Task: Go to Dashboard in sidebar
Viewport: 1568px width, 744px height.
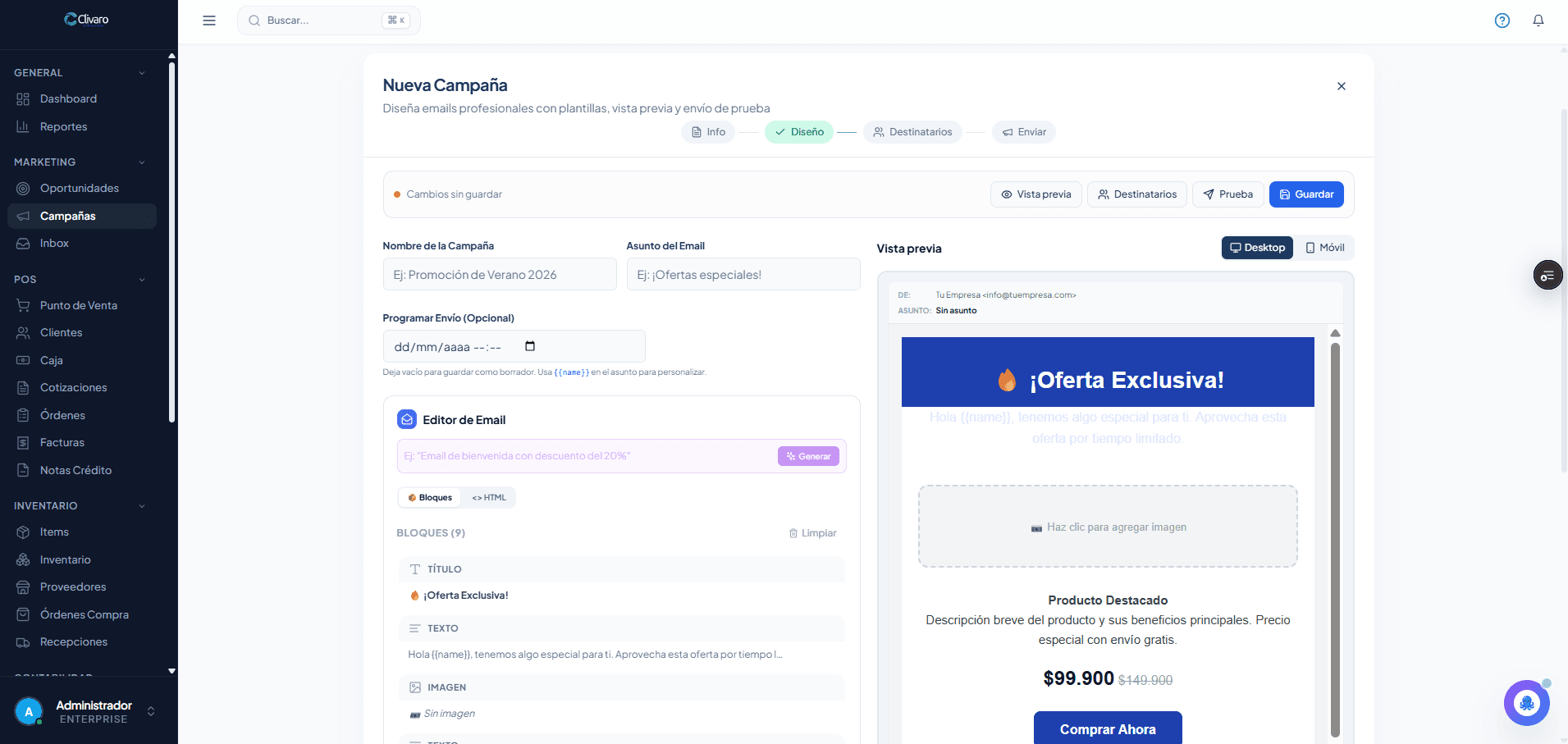Action: point(68,99)
